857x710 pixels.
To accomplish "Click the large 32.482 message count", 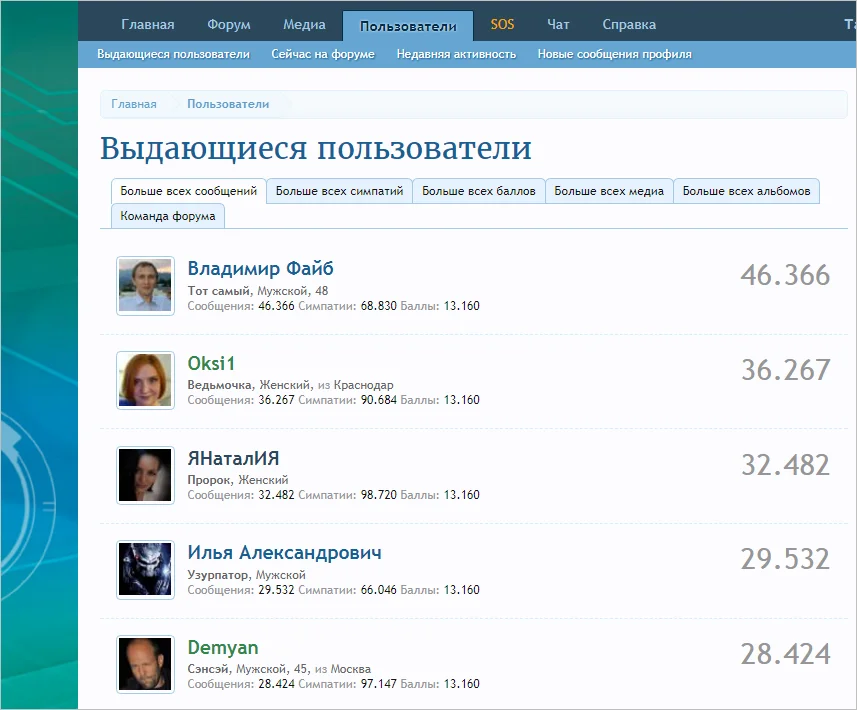I will (x=785, y=465).
